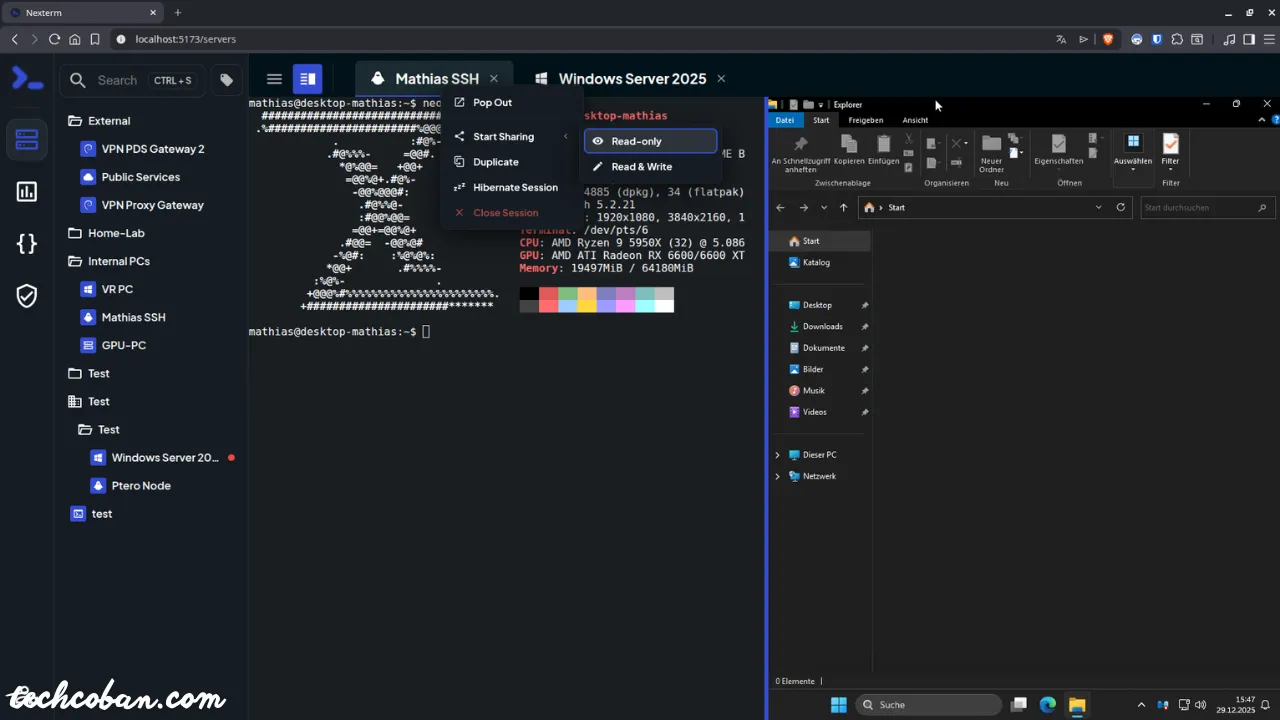This screenshot has width=1280, height=720.
Task: Click Explorer up-one-level arrow
Action: pyautogui.click(x=843, y=208)
